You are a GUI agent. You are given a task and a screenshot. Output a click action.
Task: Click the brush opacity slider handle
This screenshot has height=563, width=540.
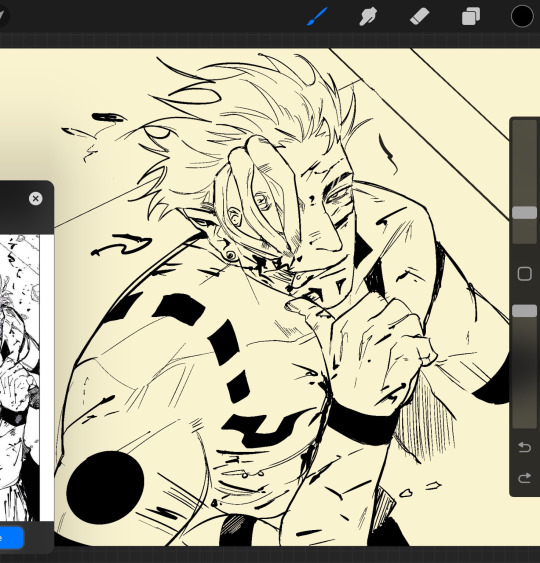(525, 311)
